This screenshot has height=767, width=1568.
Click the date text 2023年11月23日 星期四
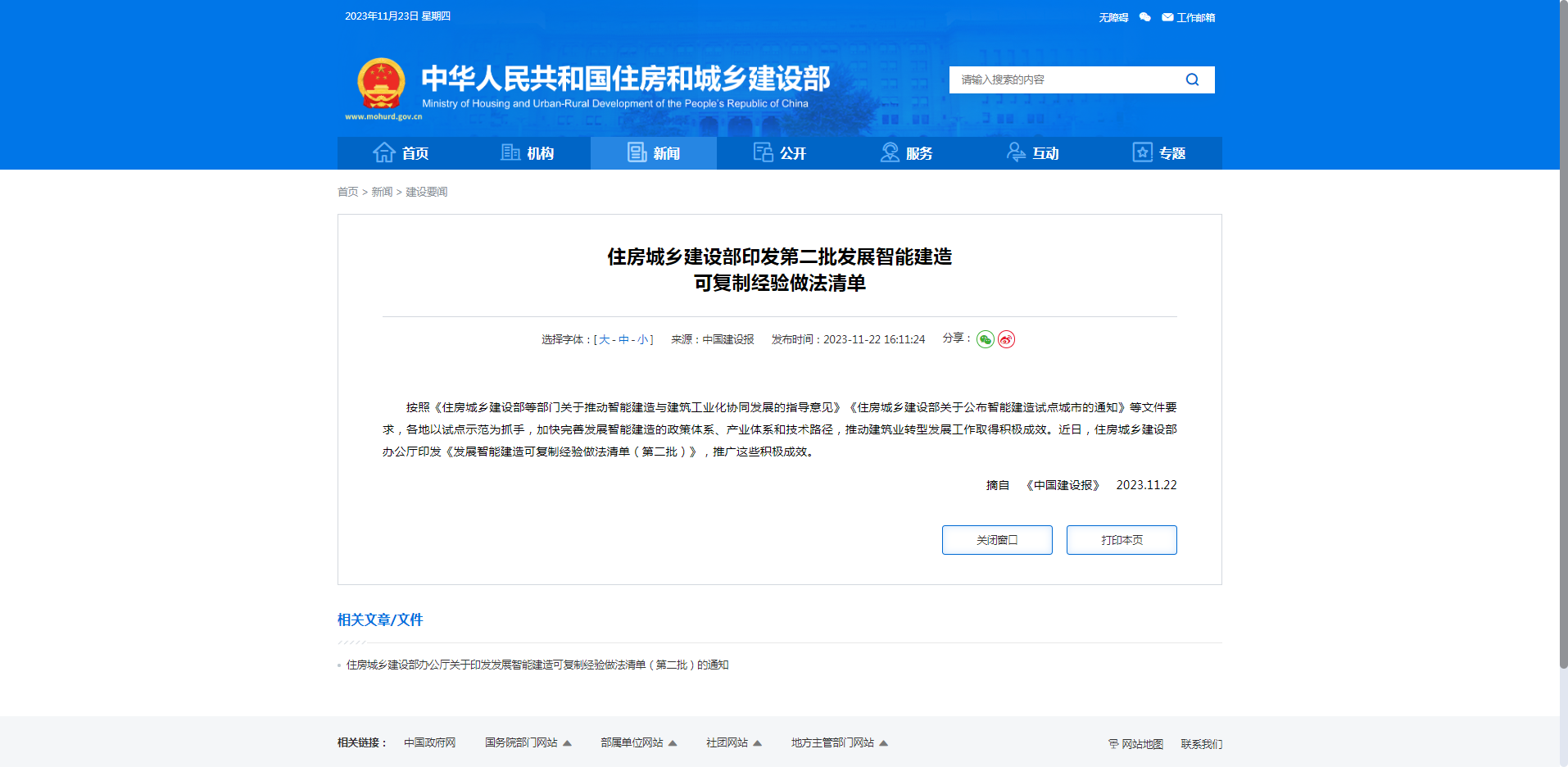(x=397, y=16)
